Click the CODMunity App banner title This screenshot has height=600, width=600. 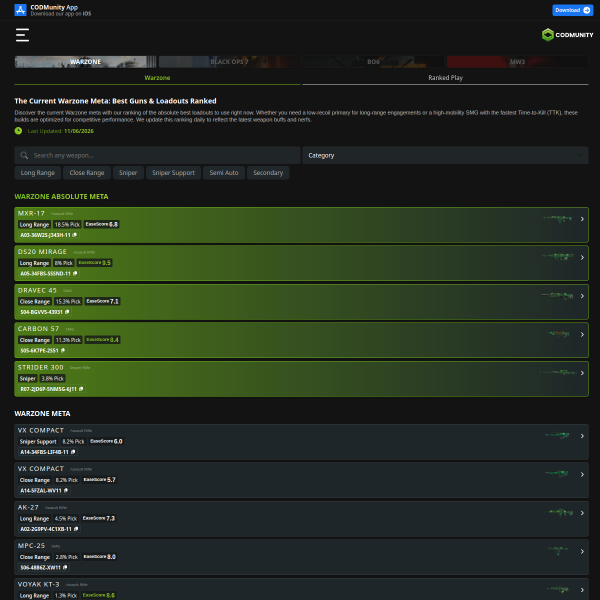(54, 7)
